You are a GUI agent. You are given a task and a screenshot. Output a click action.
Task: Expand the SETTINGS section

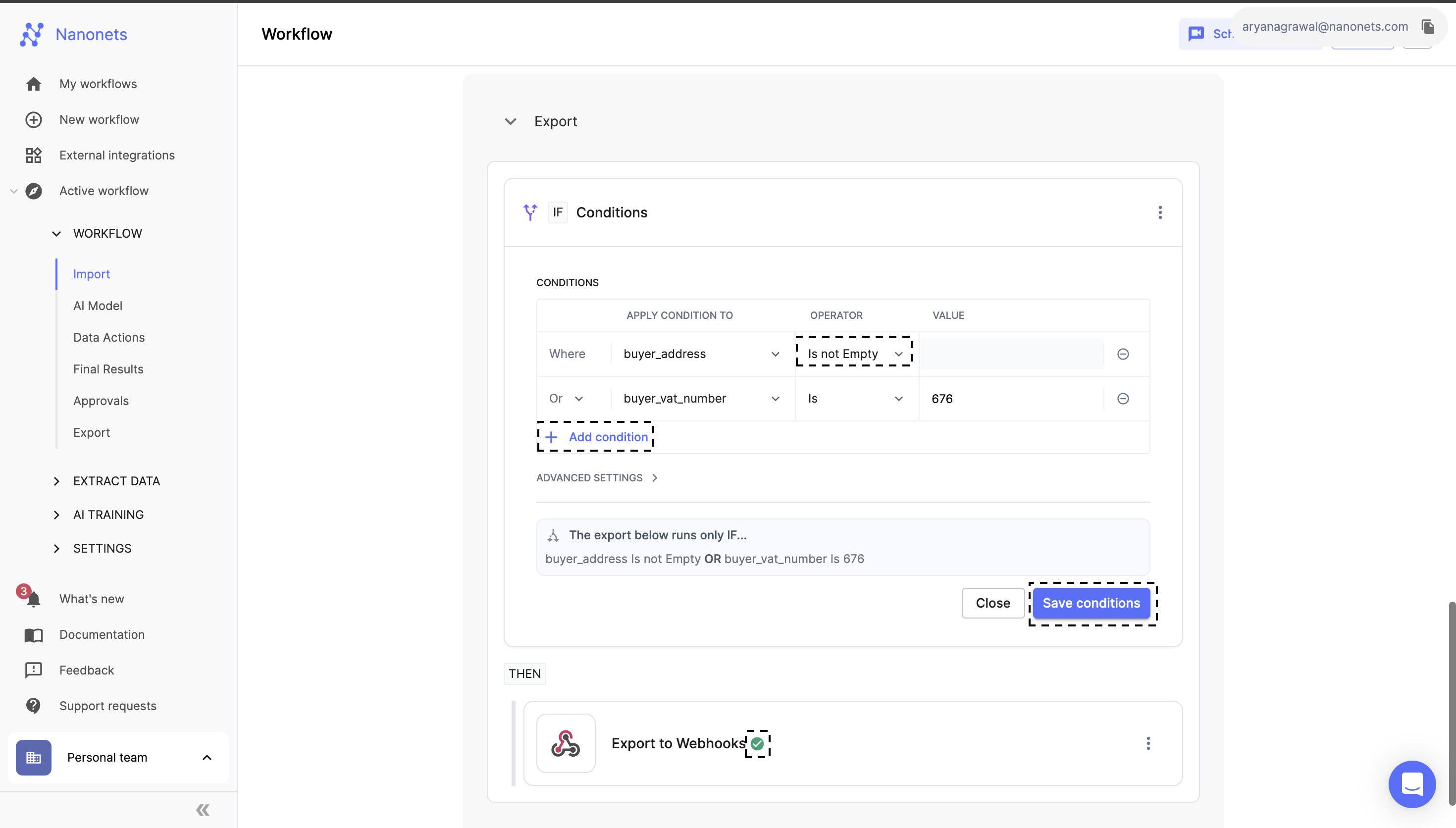56,548
